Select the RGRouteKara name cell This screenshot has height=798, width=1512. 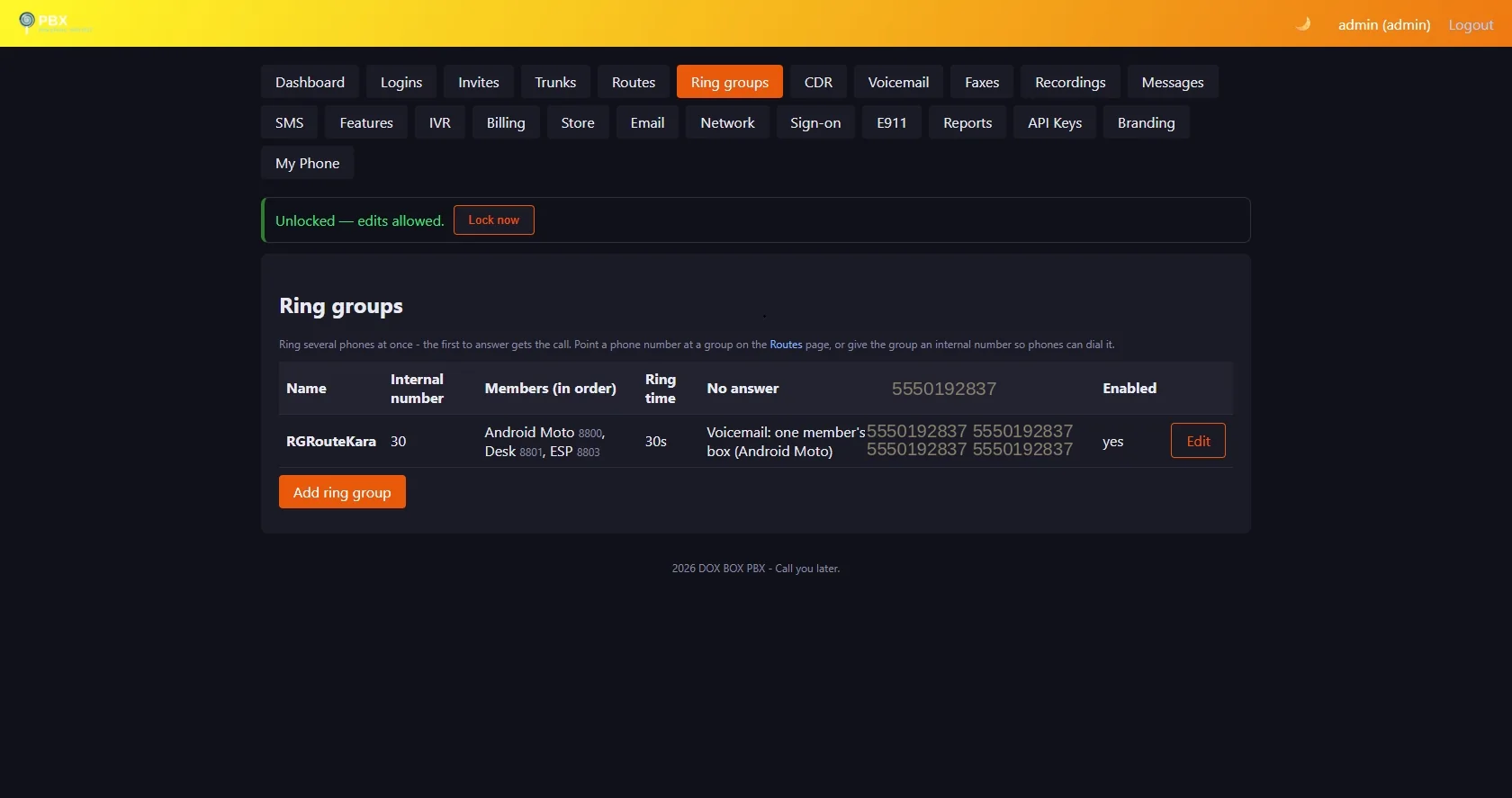[330, 441]
